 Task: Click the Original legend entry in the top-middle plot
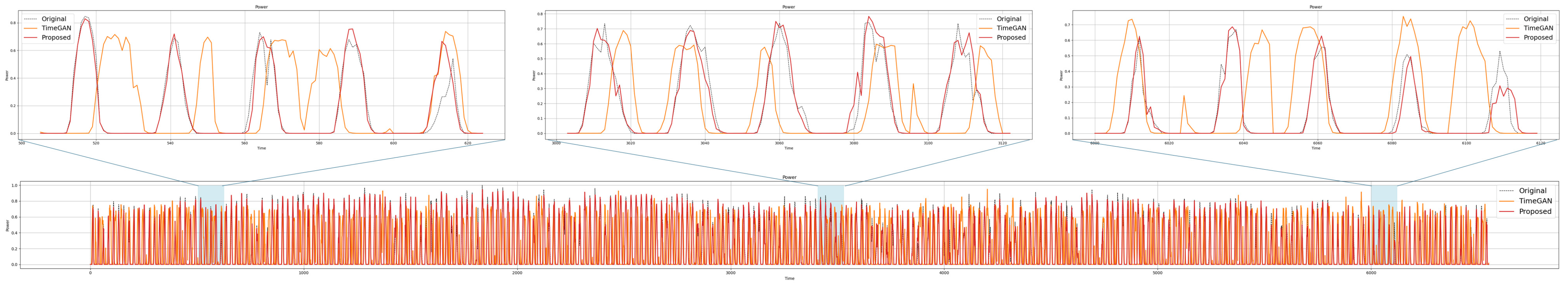click(x=1008, y=19)
